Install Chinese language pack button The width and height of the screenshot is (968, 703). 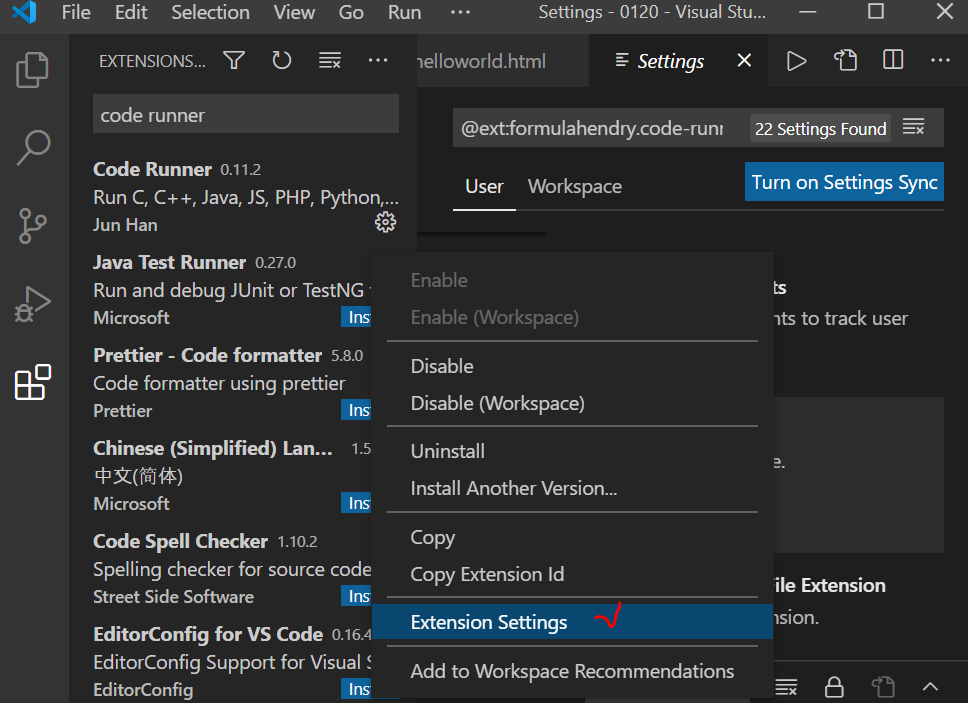pyautogui.click(x=356, y=503)
